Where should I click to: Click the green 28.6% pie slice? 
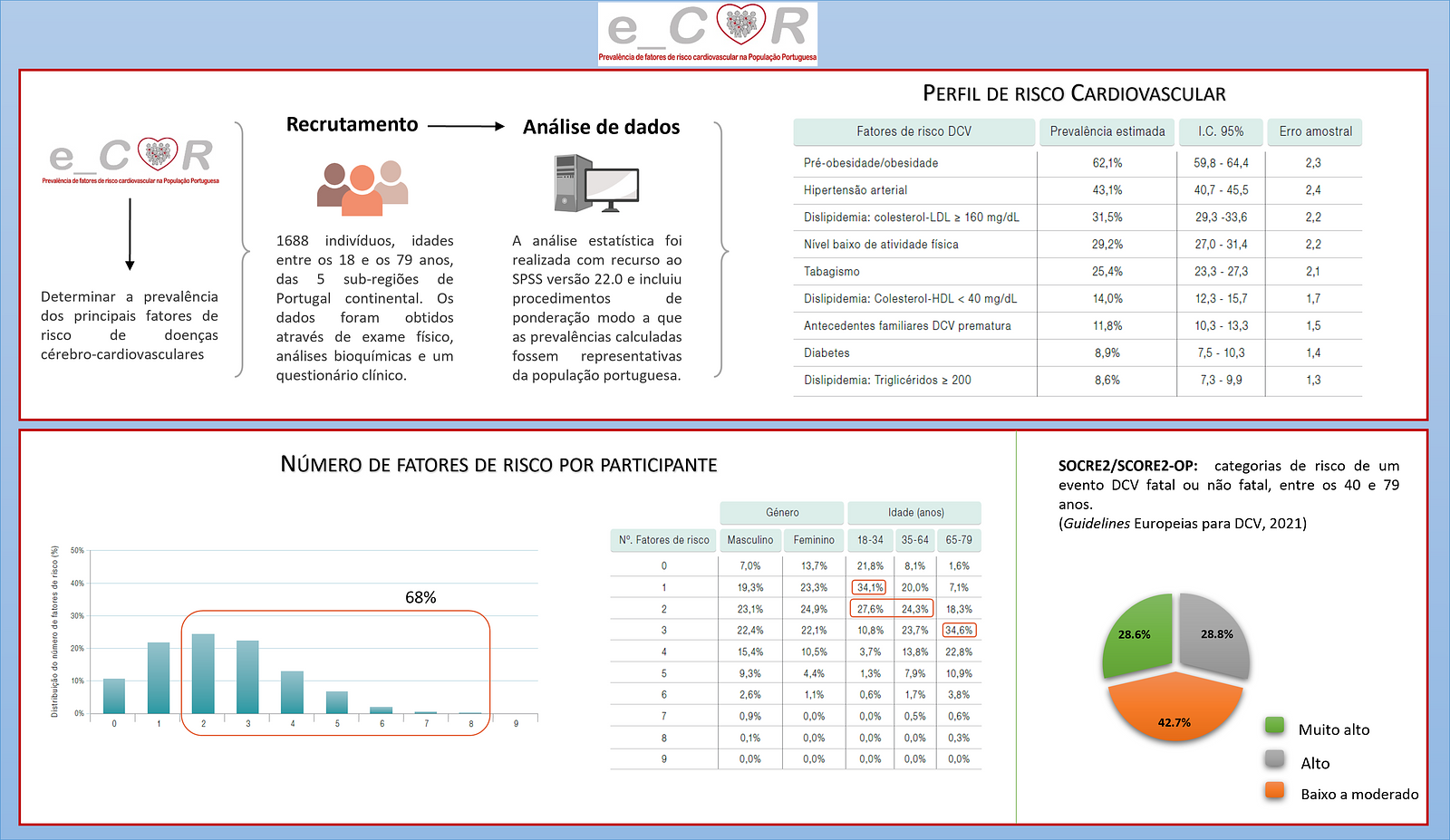1138,634
